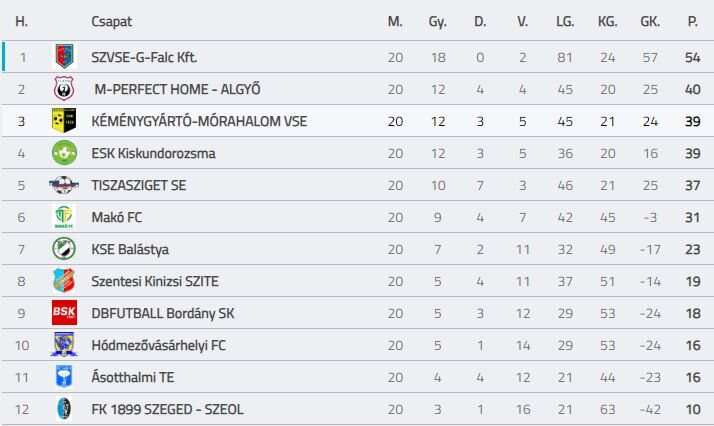Click the Makó FC team crest
The width and height of the screenshot is (714, 426).
64,217
